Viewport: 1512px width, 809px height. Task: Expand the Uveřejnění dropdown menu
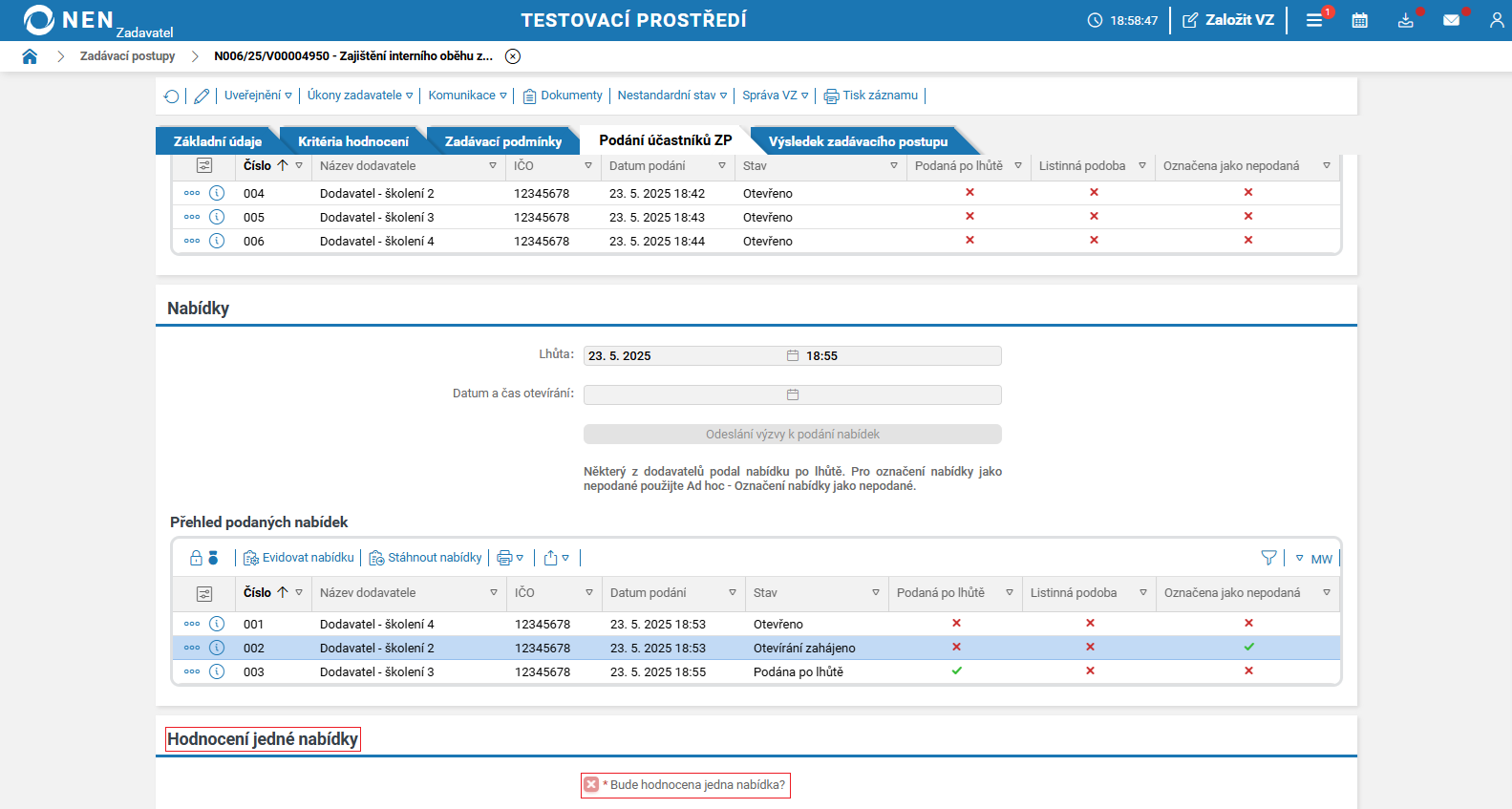[258, 96]
